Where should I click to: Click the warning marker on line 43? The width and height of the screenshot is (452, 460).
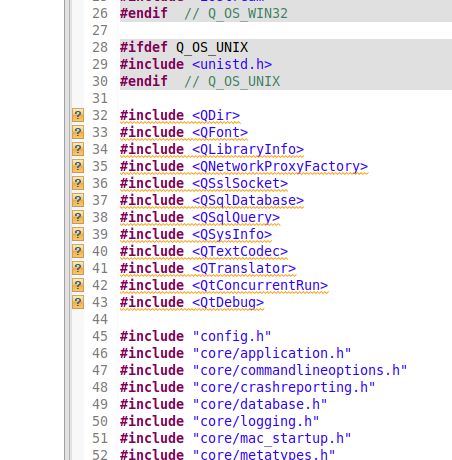(x=78, y=302)
